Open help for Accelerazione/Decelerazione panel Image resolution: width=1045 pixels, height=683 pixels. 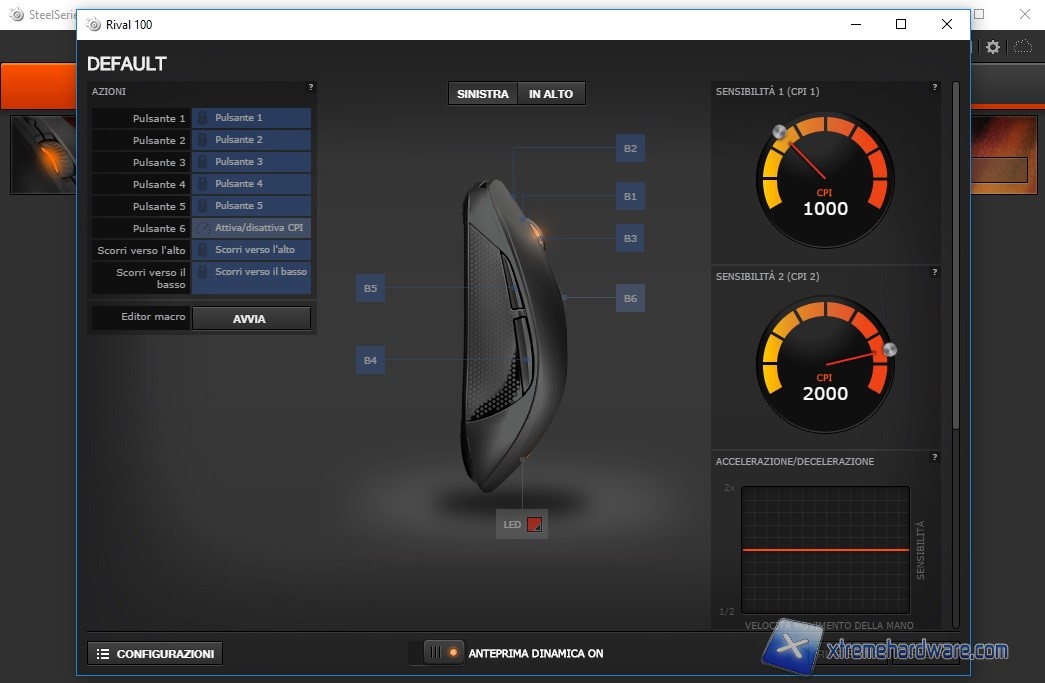click(x=934, y=458)
